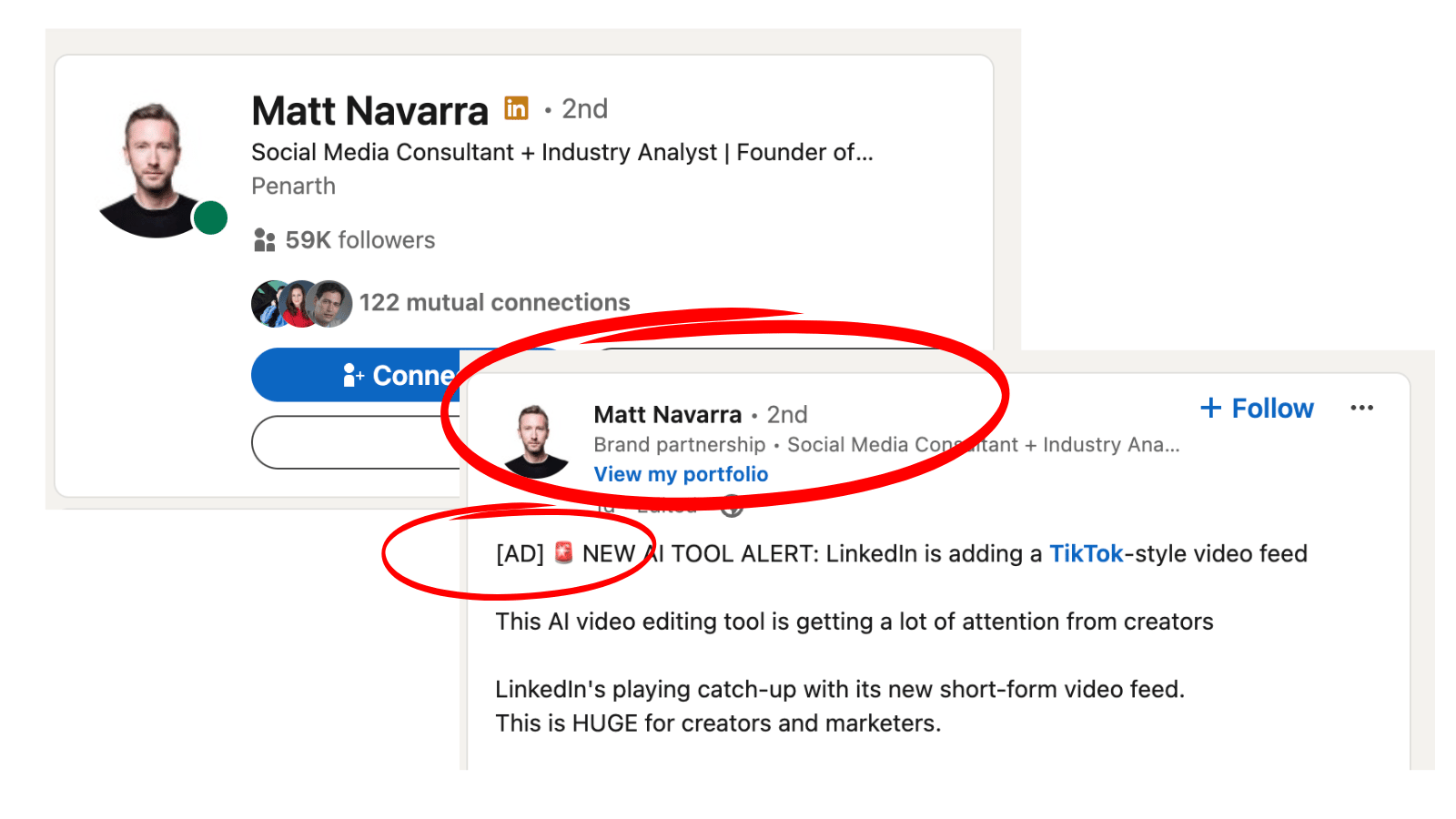This screenshot has height=819, width=1456.
Task: Click the 59K followers text
Action: point(360,240)
